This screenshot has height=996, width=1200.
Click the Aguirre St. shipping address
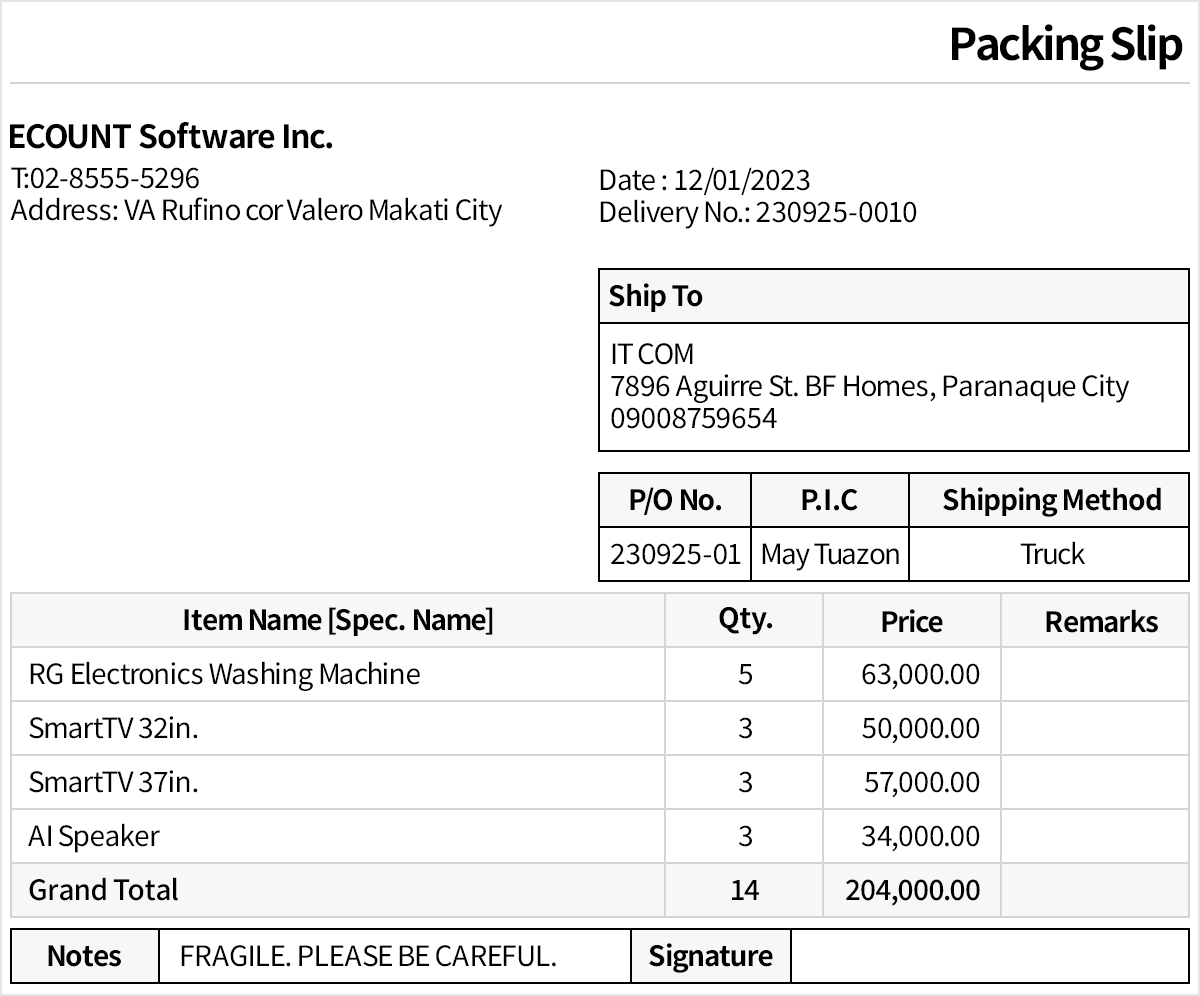[x=869, y=386]
